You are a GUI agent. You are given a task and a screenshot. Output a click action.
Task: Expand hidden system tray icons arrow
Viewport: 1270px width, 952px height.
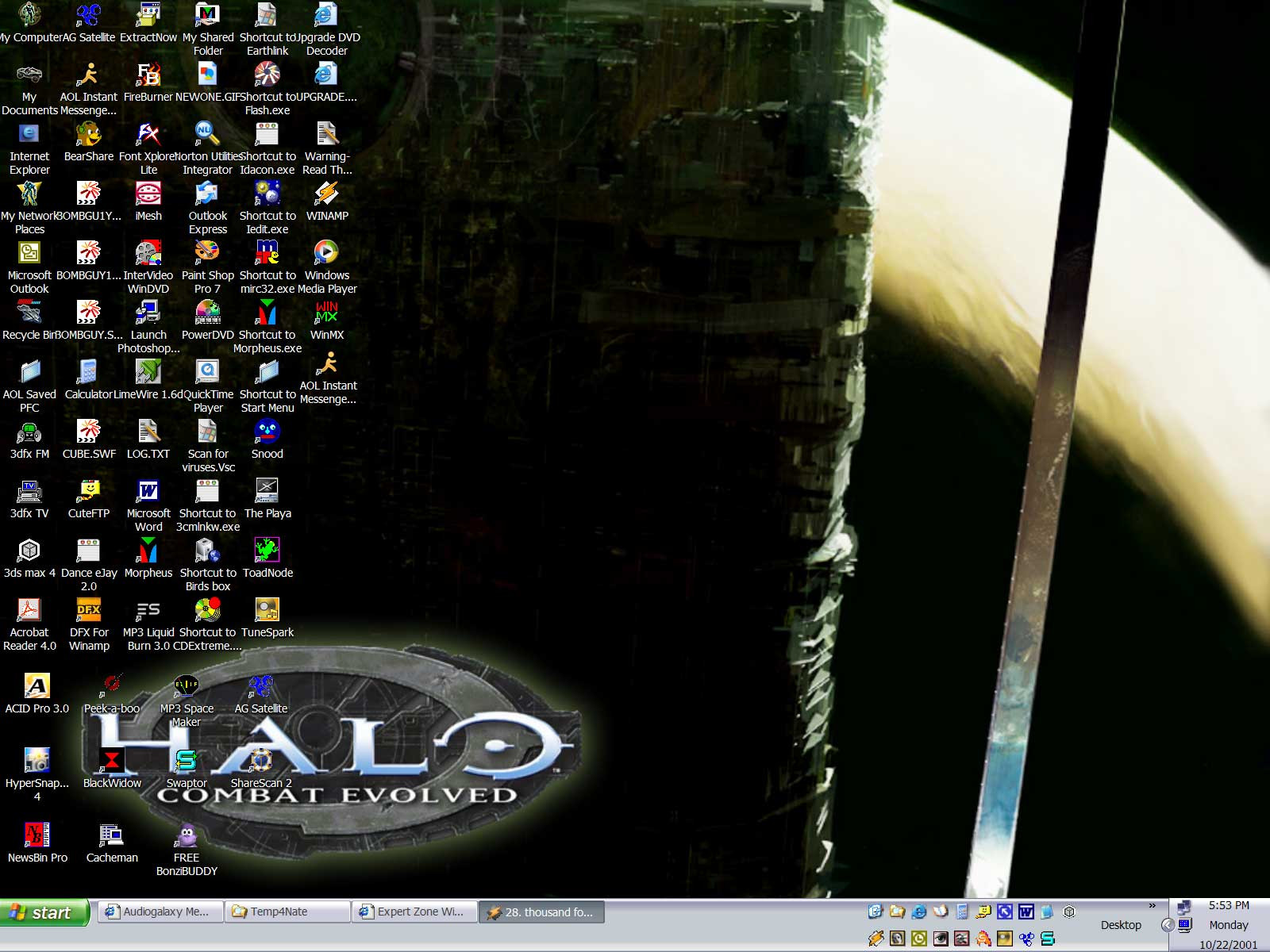tap(1167, 925)
